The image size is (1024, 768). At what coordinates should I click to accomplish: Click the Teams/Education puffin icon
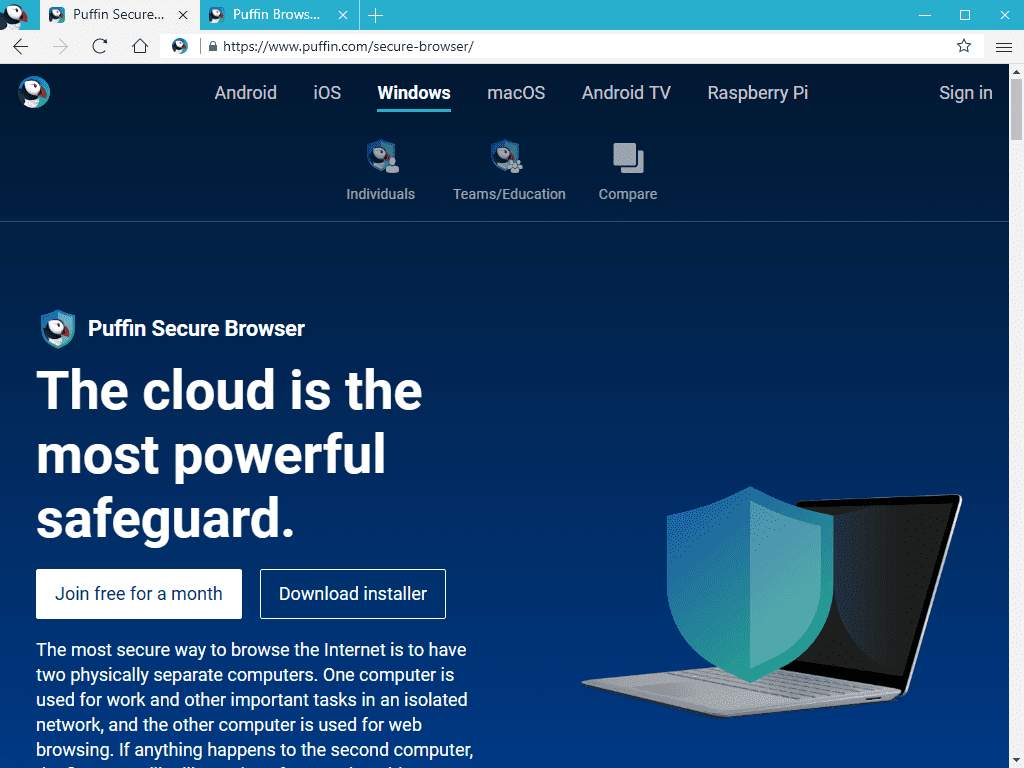[507, 157]
